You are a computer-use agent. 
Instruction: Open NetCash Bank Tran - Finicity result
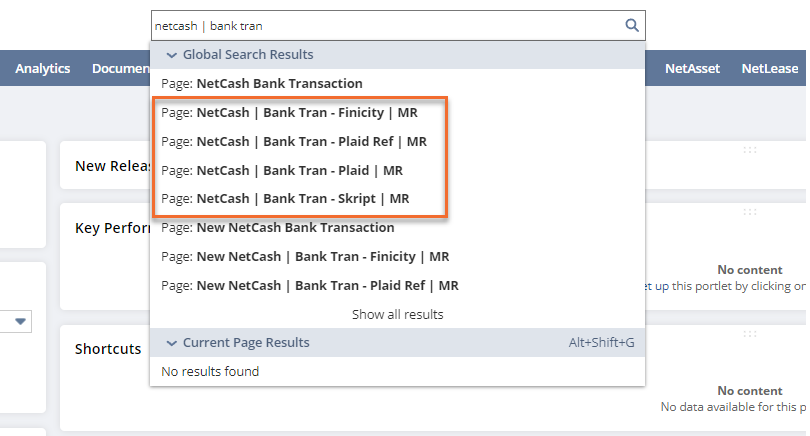click(289, 113)
